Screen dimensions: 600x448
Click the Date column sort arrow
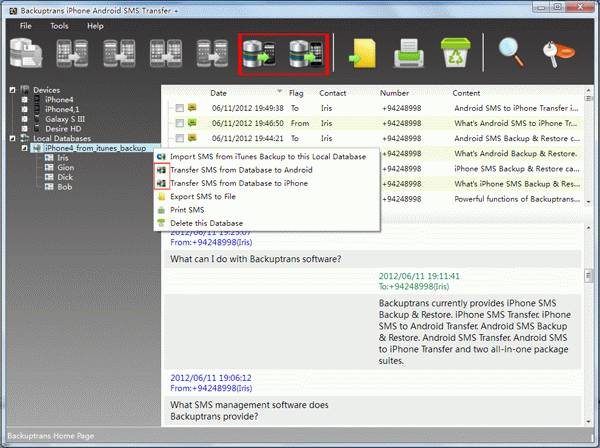(x=280, y=91)
